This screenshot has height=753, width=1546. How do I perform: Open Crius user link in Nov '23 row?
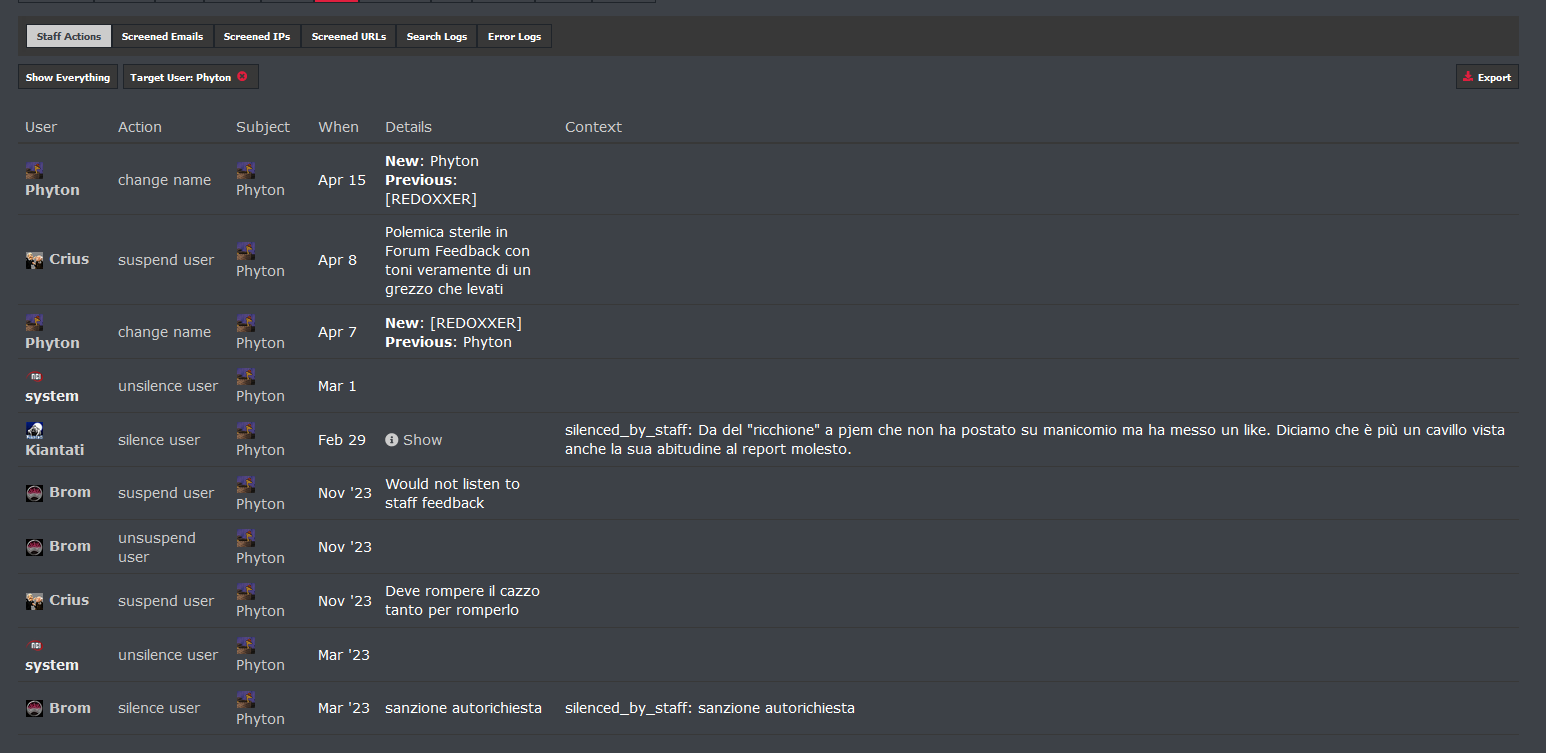click(x=69, y=600)
